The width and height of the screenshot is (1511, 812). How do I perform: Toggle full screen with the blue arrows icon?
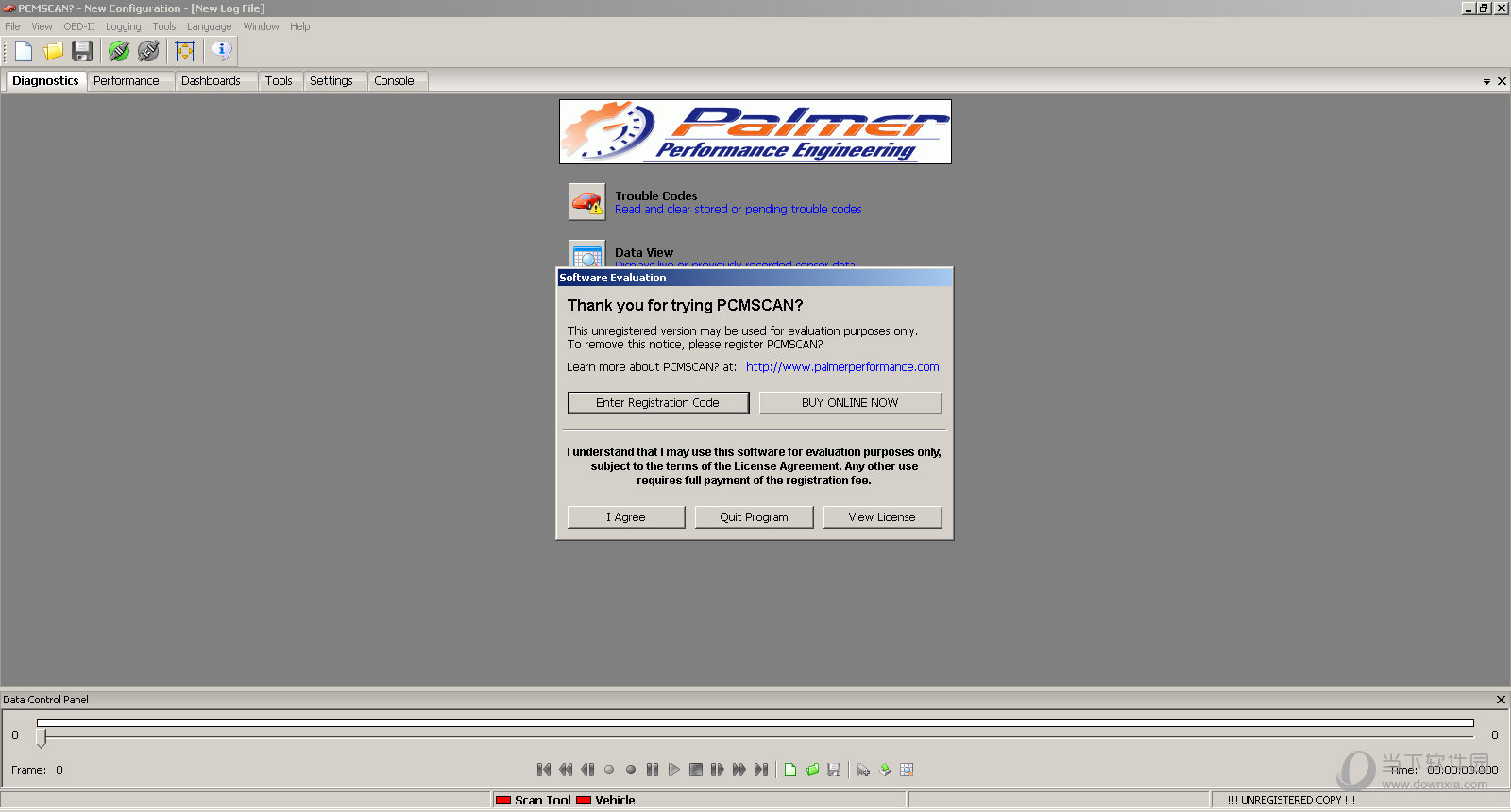[x=185, y=51]
